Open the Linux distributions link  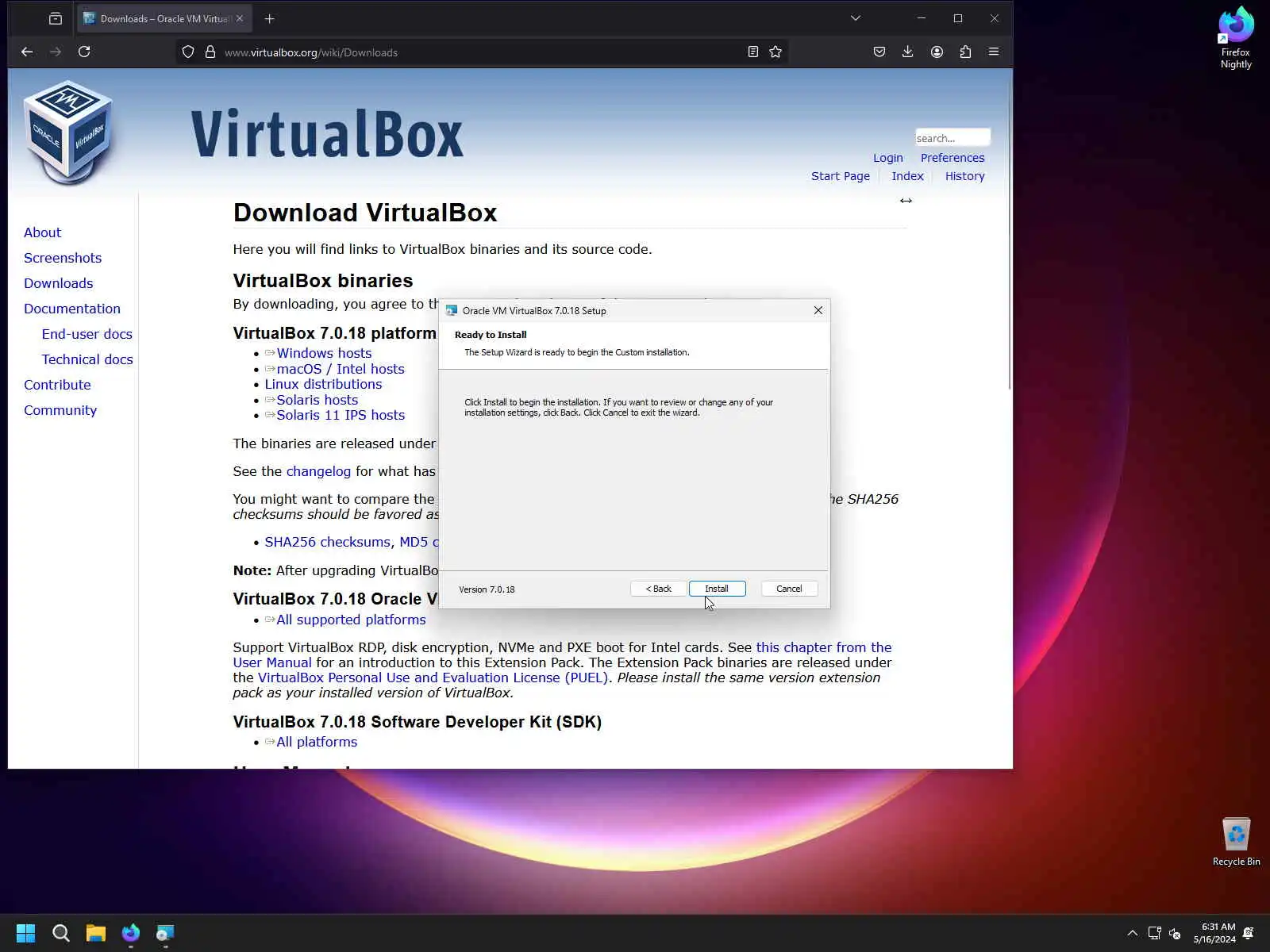pos(323,384)
